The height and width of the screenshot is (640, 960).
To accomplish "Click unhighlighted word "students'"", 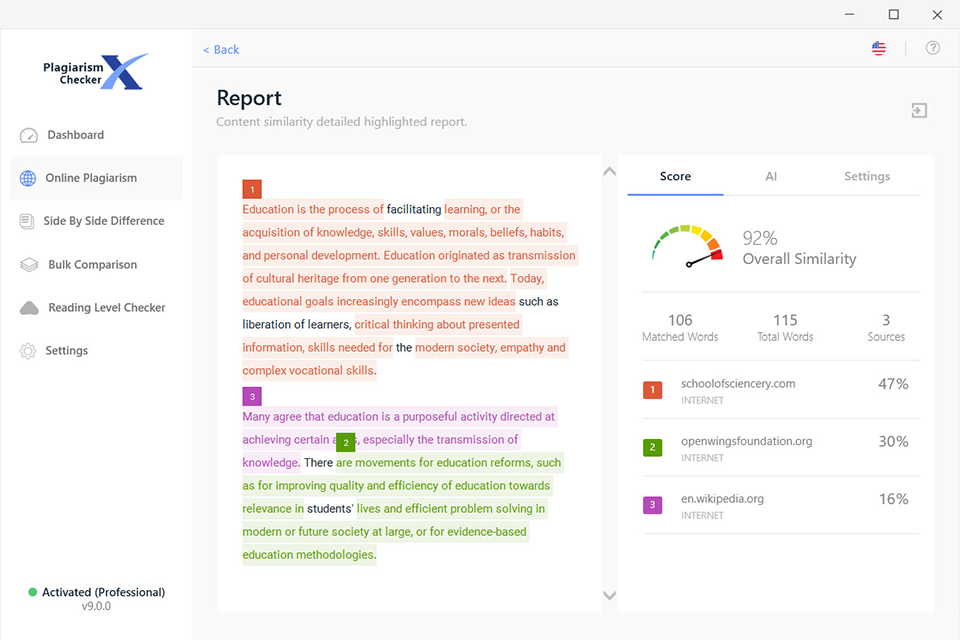I will point(331,509).
